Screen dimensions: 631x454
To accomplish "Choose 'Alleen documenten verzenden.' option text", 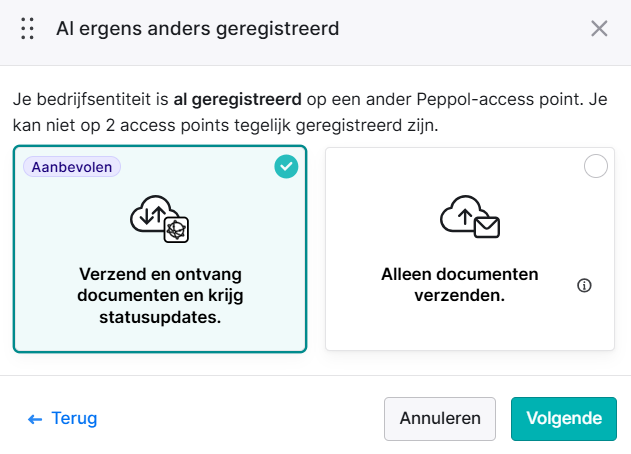I will [x=460, y=285].
